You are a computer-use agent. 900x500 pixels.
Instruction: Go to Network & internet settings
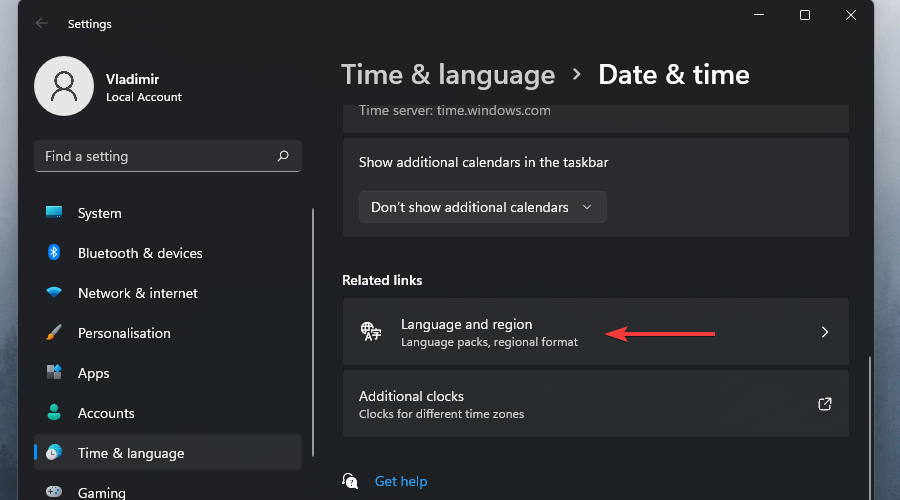[x=138, y=293]
